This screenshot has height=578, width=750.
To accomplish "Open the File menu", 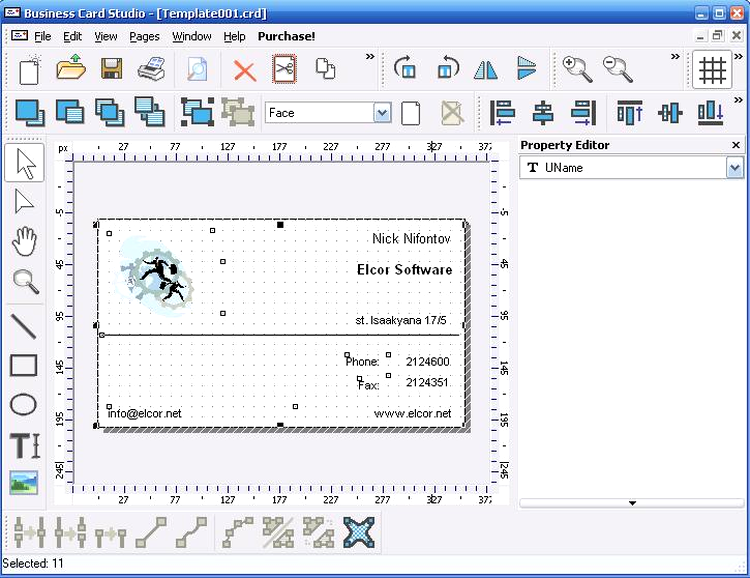I will (x=43, y=36).
